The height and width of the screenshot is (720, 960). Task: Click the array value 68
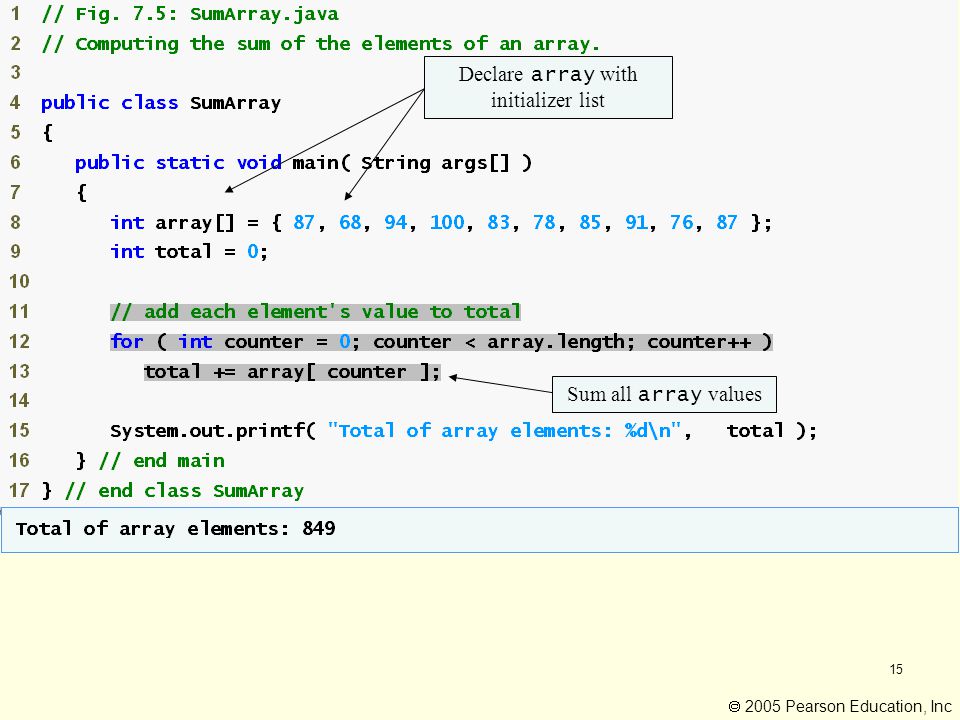pyautogui.click(x=350, y=222)
